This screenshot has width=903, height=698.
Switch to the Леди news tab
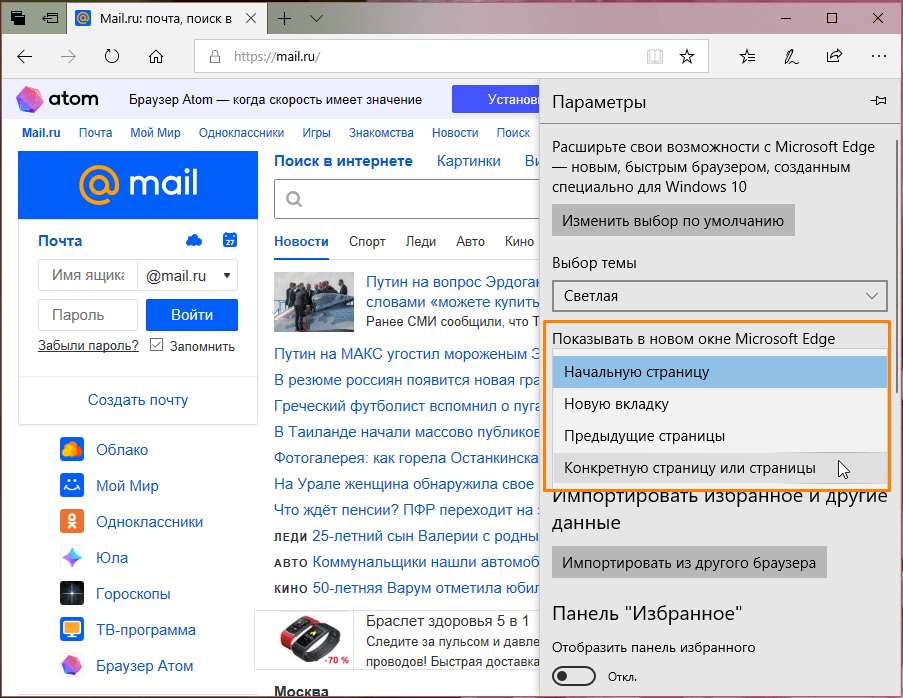[420, 242]
